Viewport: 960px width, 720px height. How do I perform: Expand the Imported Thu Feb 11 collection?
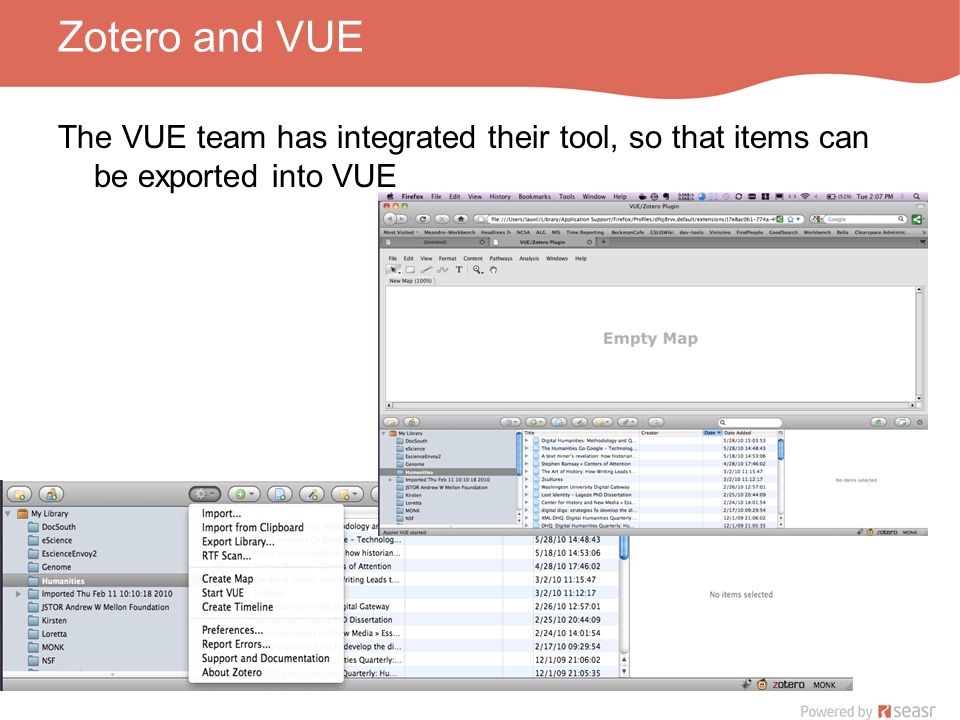coord(18,594)
